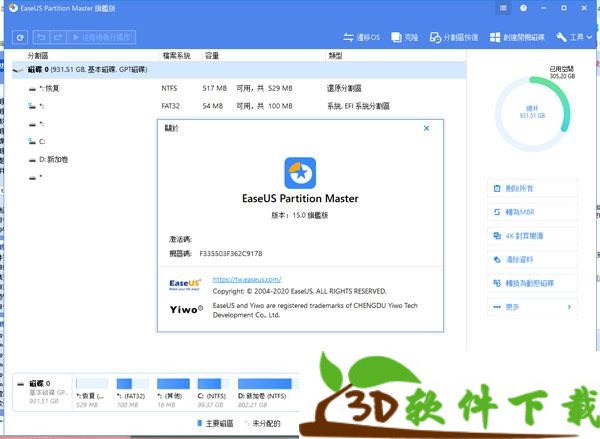Screen dimensions: 600x439
Task: Open the hamburger menu in the title bar
Action: [503, 8]
